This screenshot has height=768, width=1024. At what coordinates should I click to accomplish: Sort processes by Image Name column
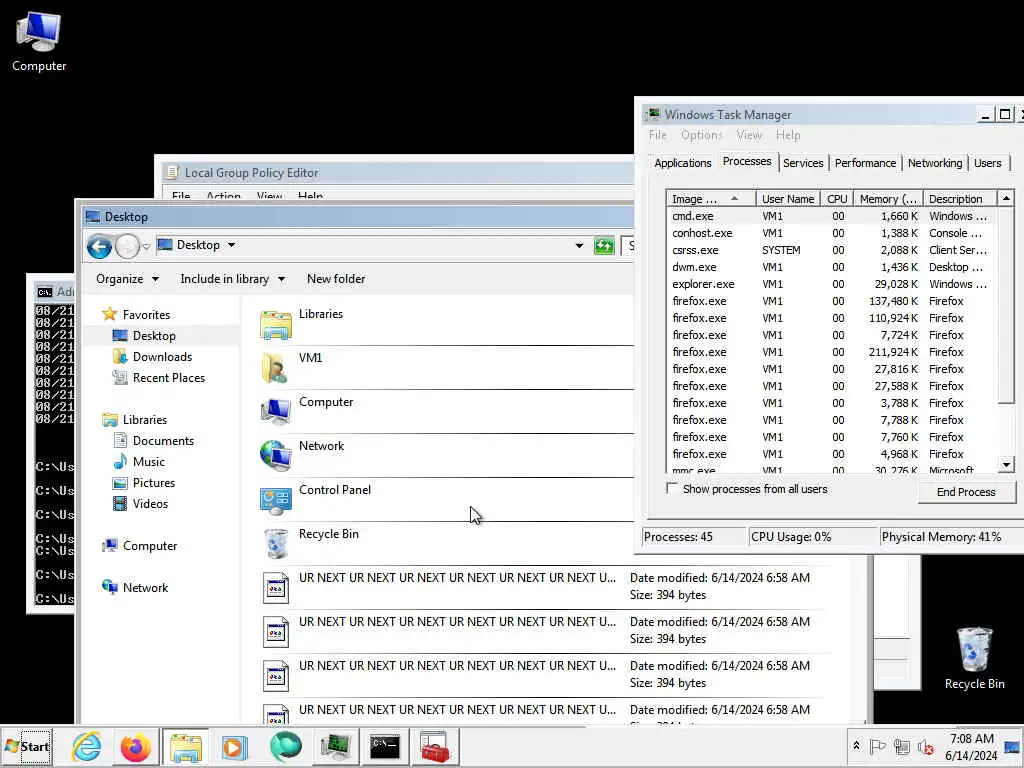(x=711, y=199)
